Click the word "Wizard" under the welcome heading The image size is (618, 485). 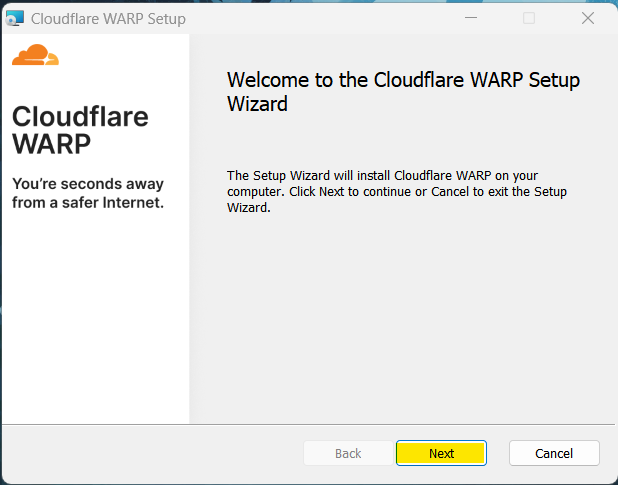[x=258, y=103]
